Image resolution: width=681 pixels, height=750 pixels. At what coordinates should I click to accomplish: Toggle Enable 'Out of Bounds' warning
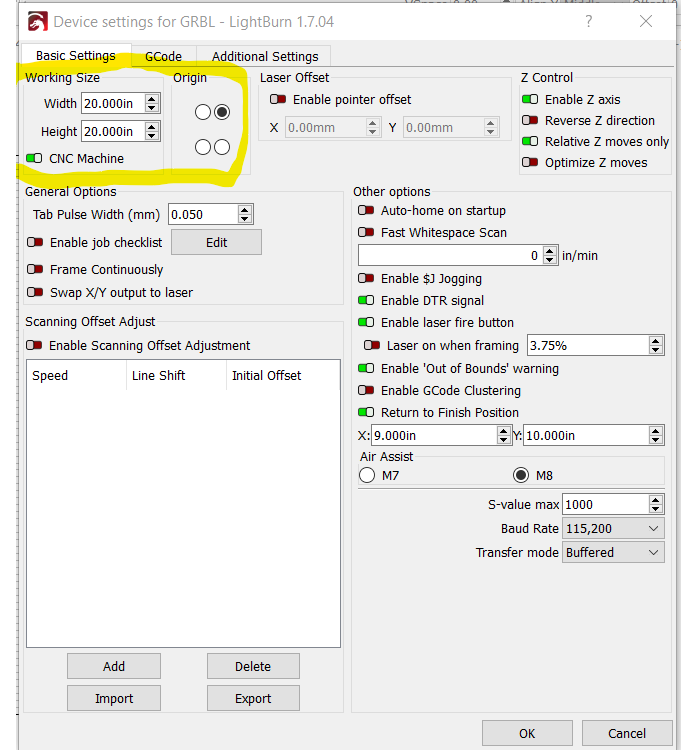(366, 368)
